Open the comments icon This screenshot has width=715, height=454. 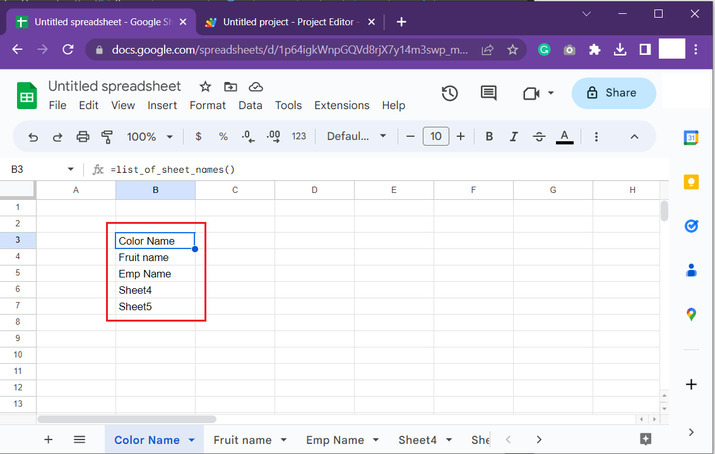(x=488, y=93)
